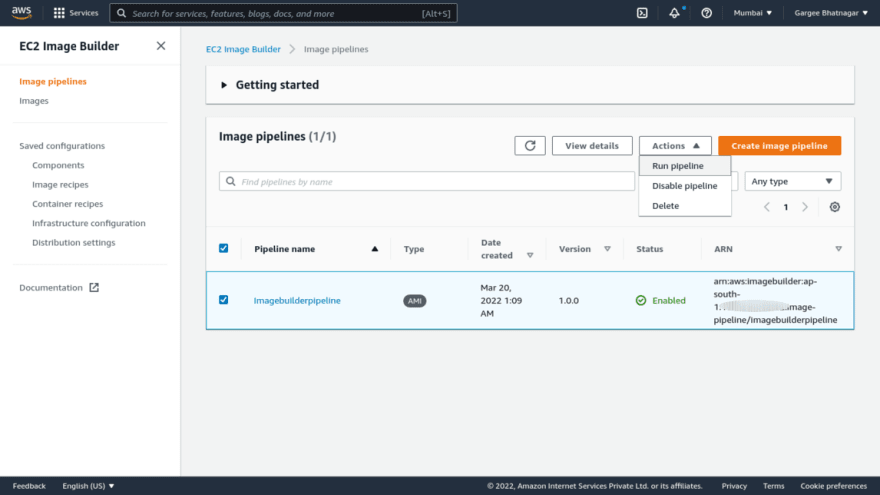Open the help question mark icon
The width and height of the screenshot is (880, 495).
click(707, 13)
